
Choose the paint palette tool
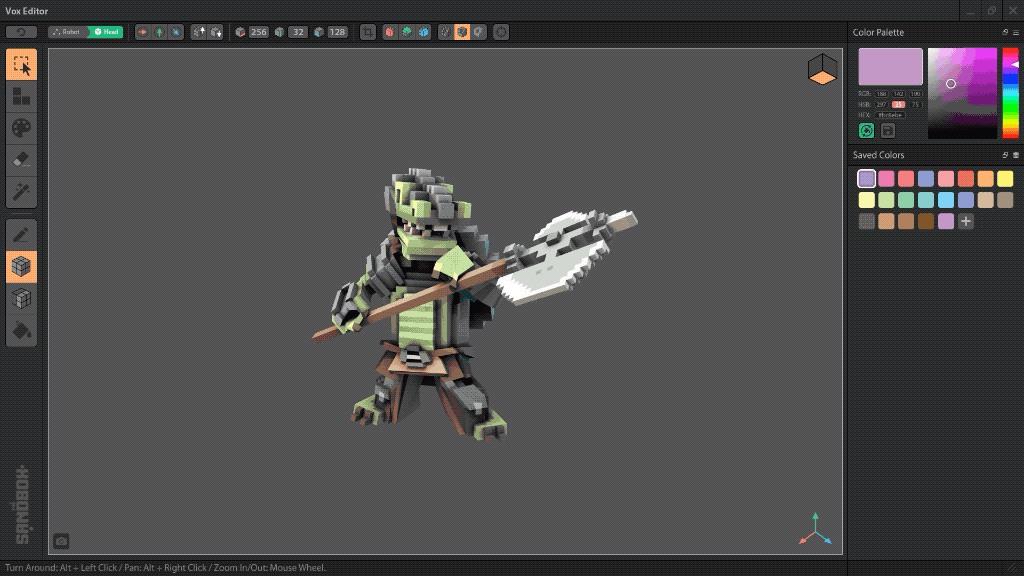tap(22, 128)
